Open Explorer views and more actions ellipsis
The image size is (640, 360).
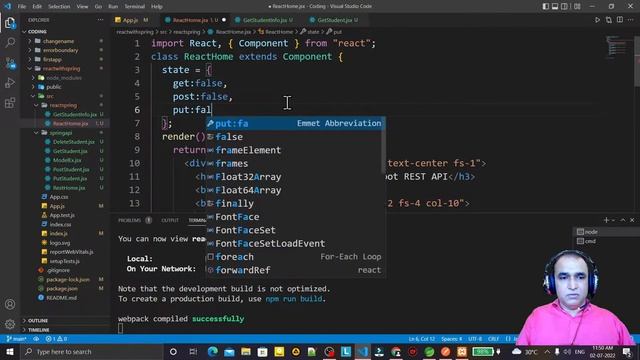click(x=100, y=20)
